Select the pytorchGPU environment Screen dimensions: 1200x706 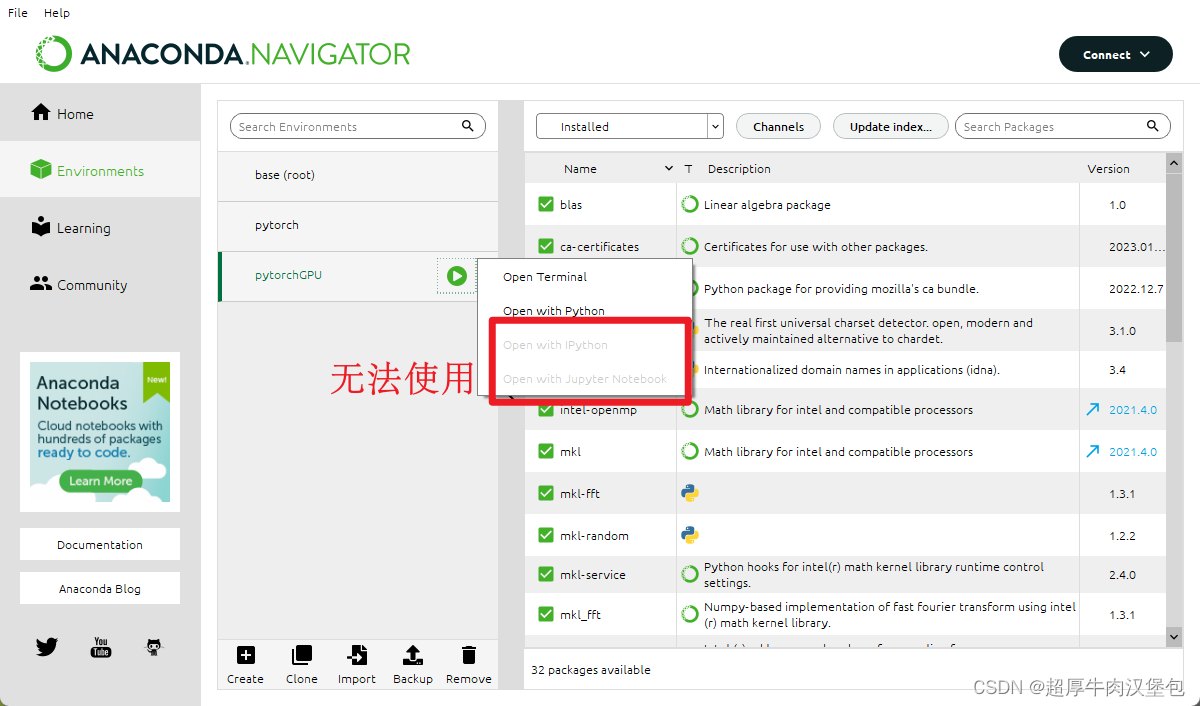point(357,275)
